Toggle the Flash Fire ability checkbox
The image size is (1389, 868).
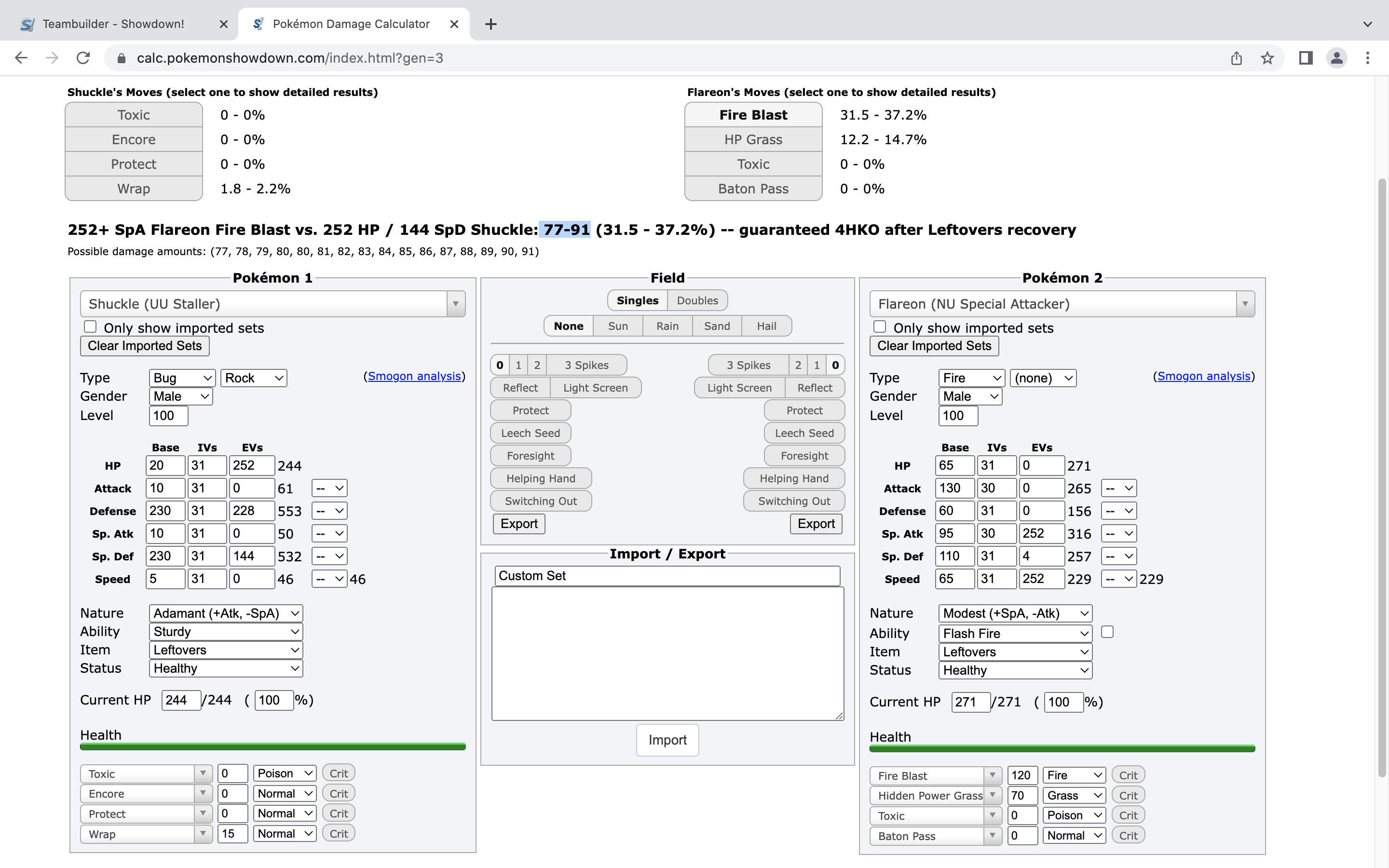tap(1107, 632)
